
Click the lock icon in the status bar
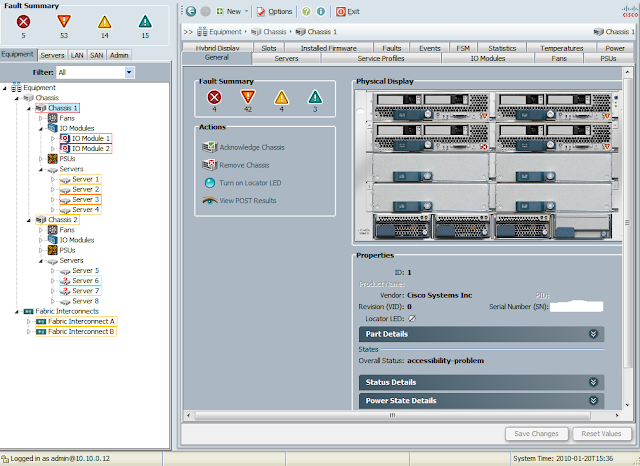coord(5,459)
